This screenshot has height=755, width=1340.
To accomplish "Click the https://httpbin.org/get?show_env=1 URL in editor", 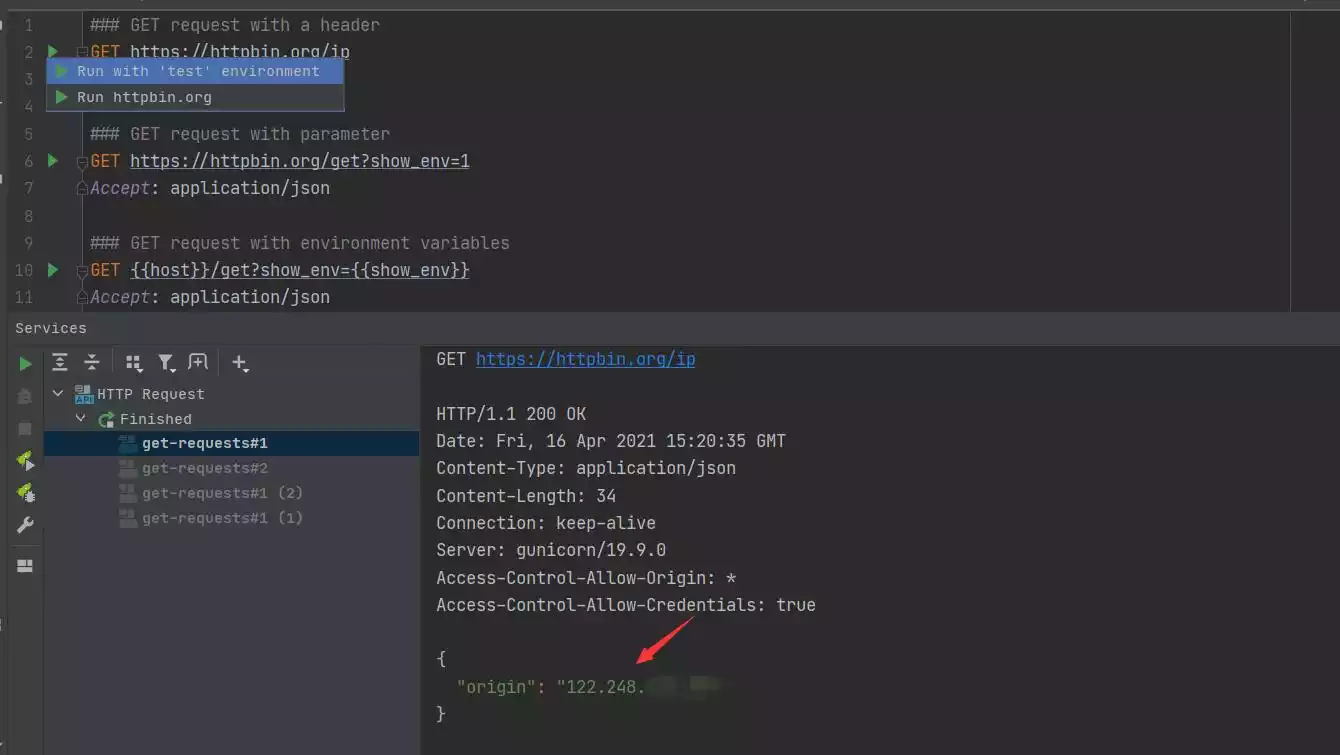I will click(x=300, y=161).
